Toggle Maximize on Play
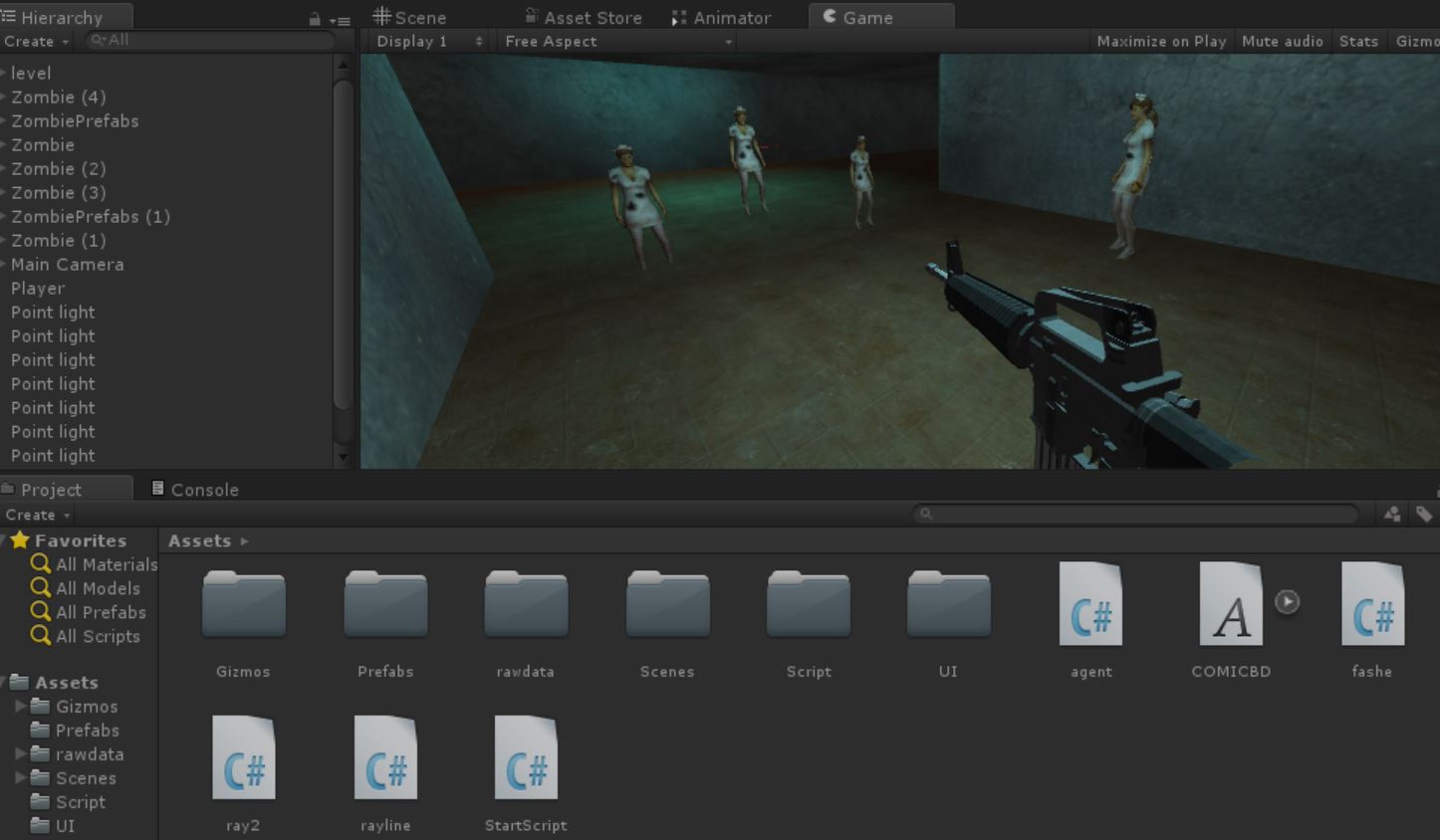 pyautogui.click(x=1161, y=41)
